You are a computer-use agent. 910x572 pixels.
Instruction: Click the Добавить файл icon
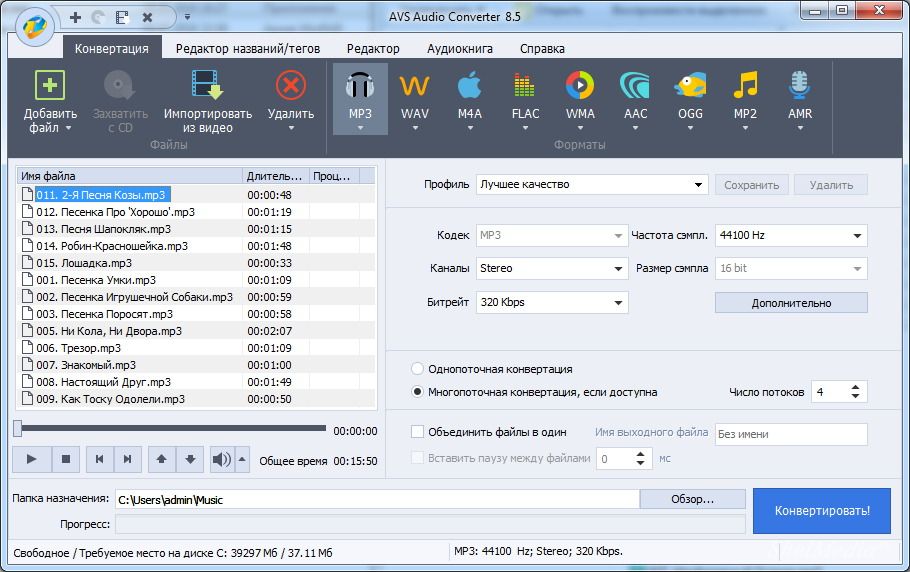point(50,85)
